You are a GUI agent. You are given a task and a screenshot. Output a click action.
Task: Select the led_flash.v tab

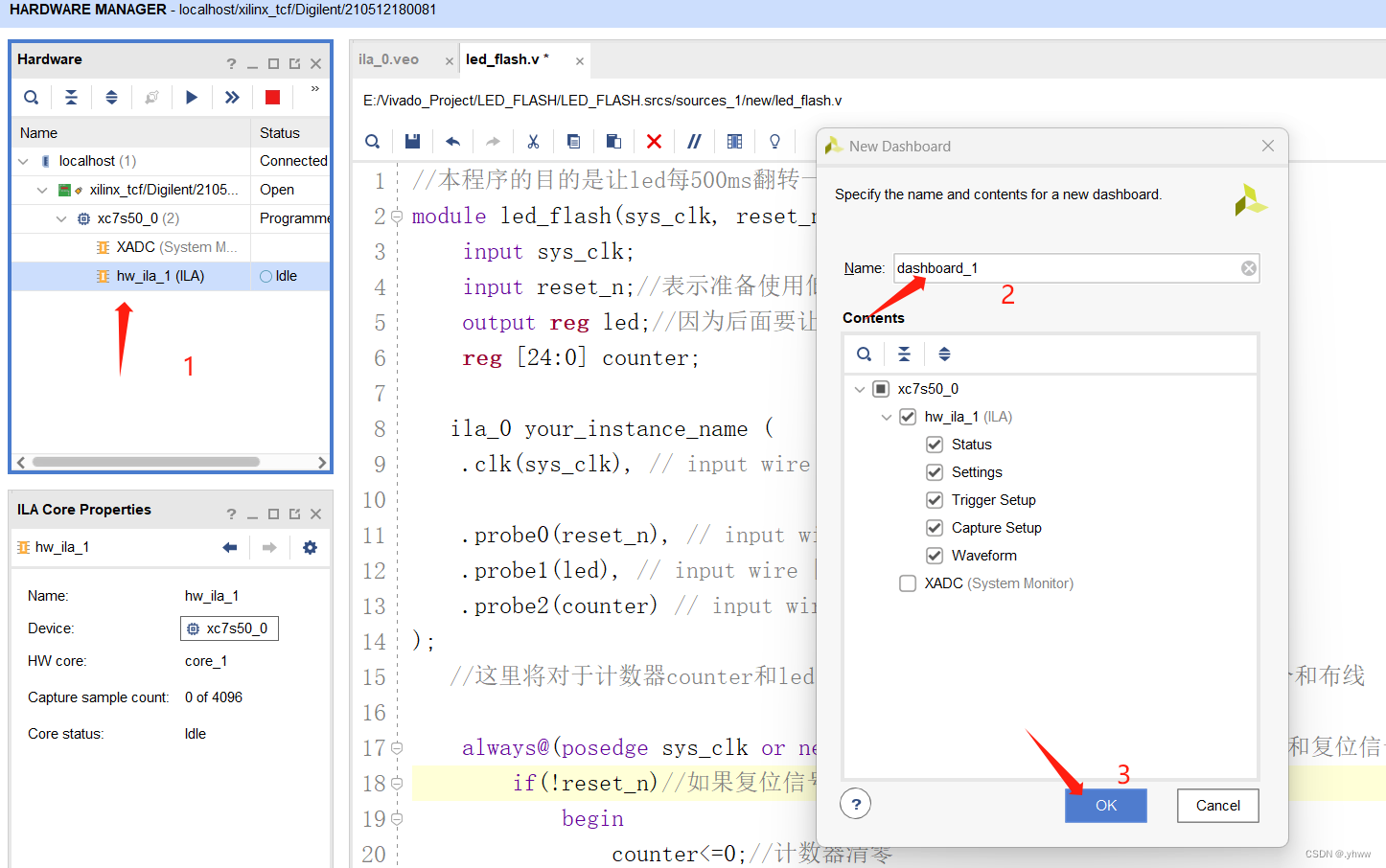(x=507, y=59)
